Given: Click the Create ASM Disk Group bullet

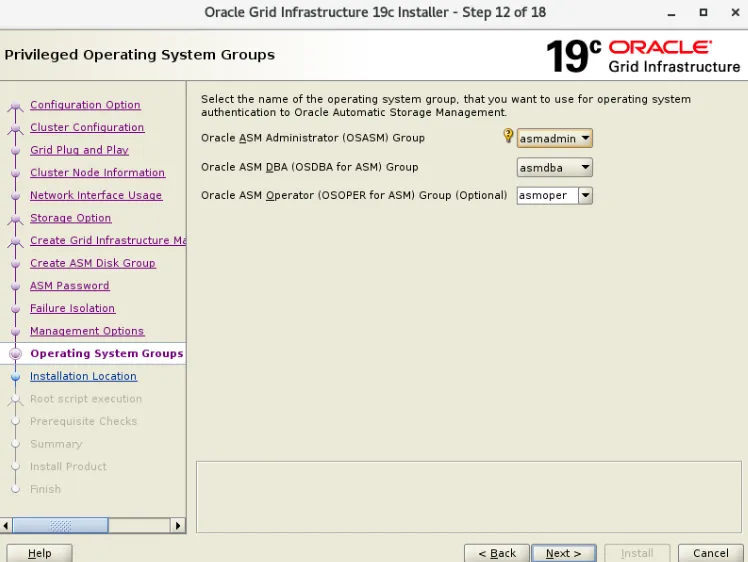Looking at the screenshot, I should (15, 264).
